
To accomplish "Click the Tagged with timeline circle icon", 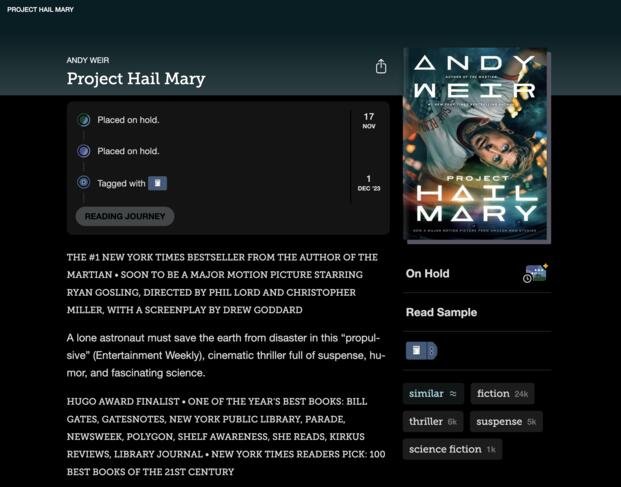I will [84, 183].
